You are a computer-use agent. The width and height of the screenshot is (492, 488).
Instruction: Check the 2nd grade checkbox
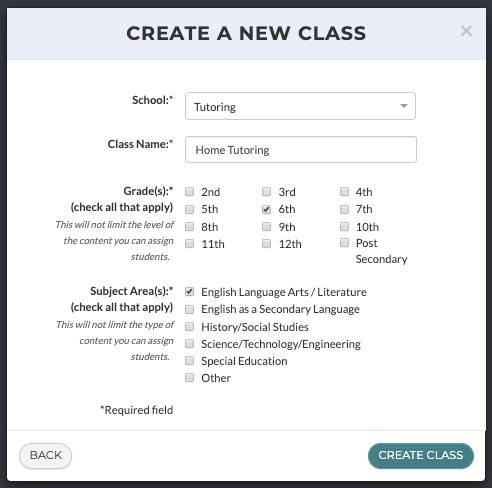(x=190, y=192)
